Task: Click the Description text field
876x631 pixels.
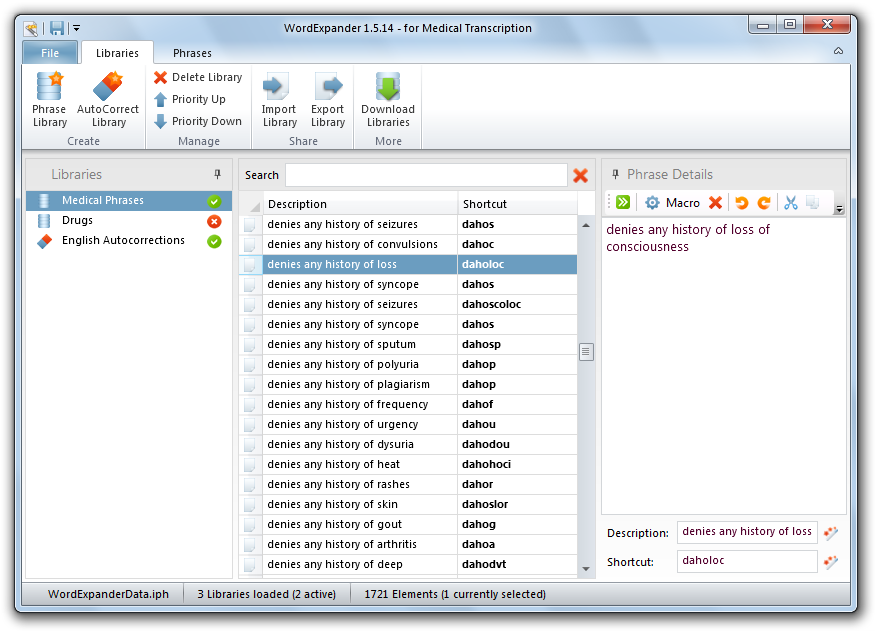Action: tap(747, 532)
